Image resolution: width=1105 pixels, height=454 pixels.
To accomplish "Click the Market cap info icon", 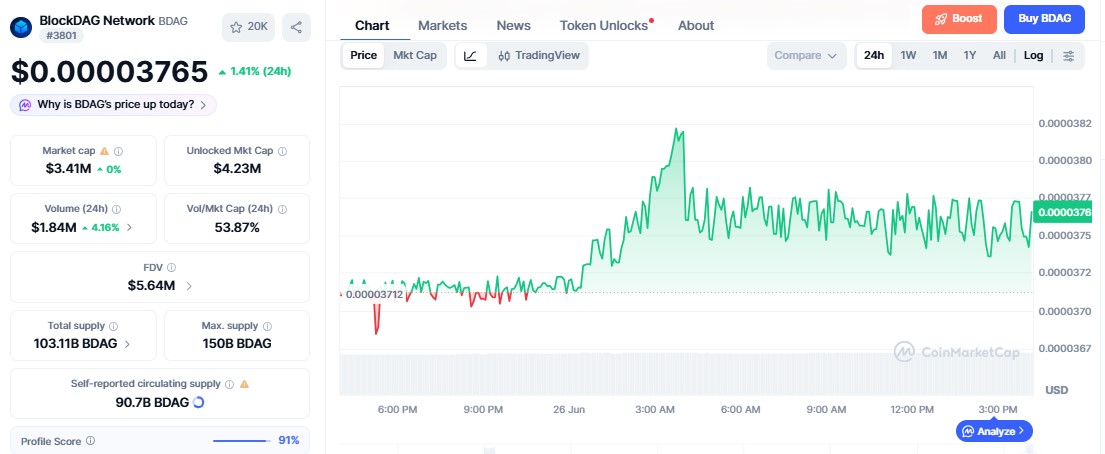I will [x=118, y=151].
